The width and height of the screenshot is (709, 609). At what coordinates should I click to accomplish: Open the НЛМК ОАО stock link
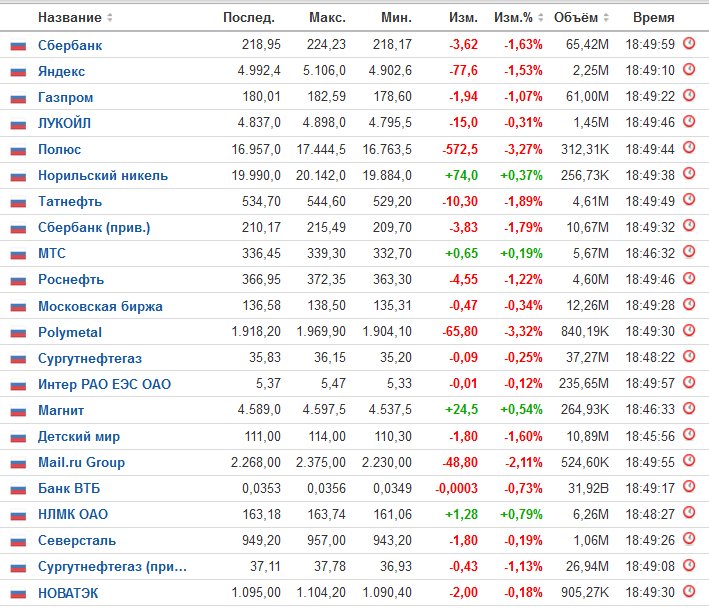(x=73, y=515)
